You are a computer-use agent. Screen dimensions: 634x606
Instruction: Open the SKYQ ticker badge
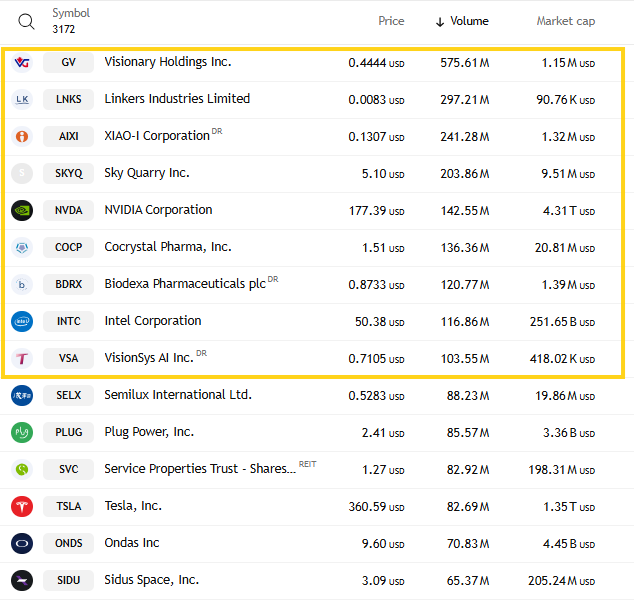[68, 173]
